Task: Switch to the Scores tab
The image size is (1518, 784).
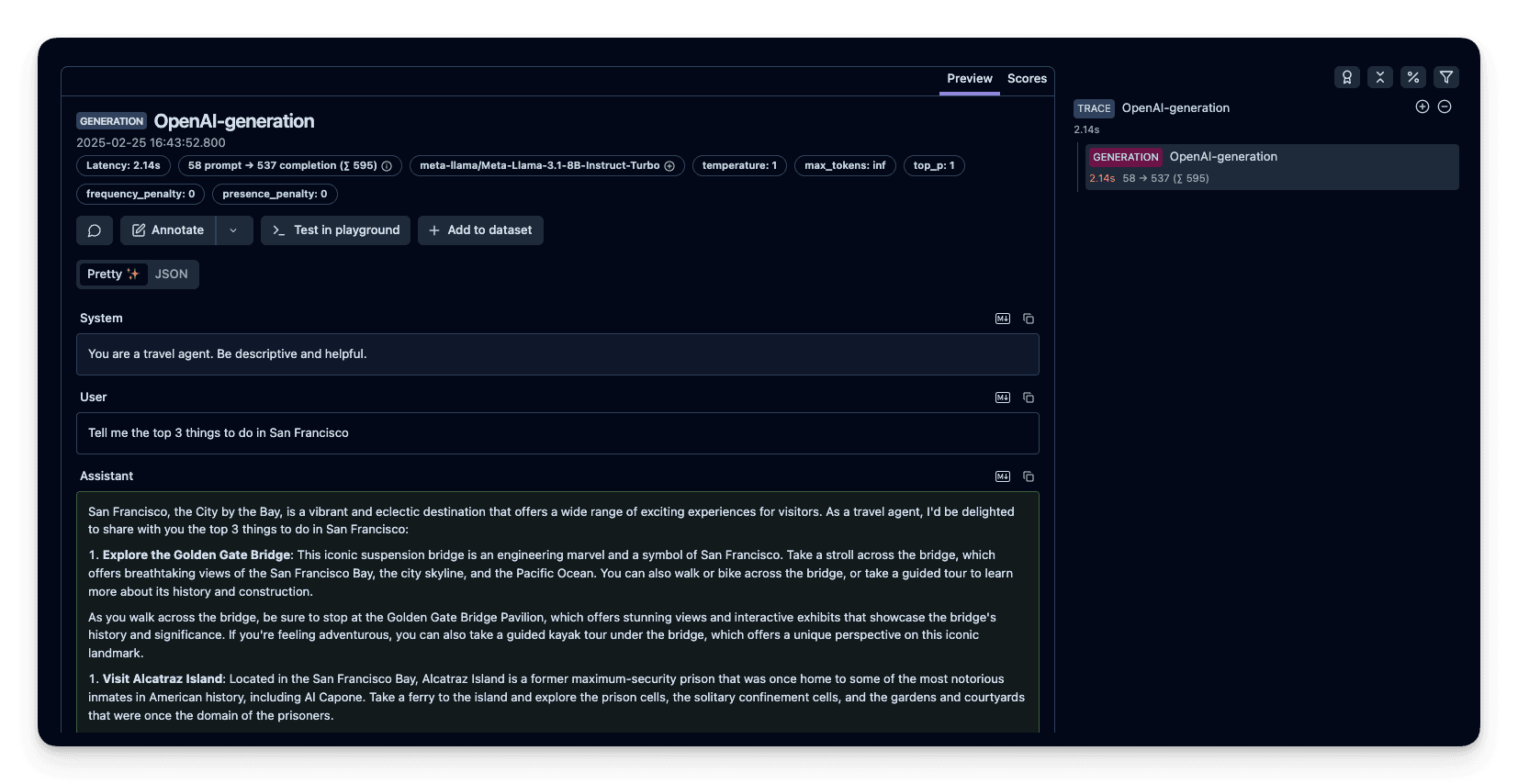Action: [x=1027, y=79]
